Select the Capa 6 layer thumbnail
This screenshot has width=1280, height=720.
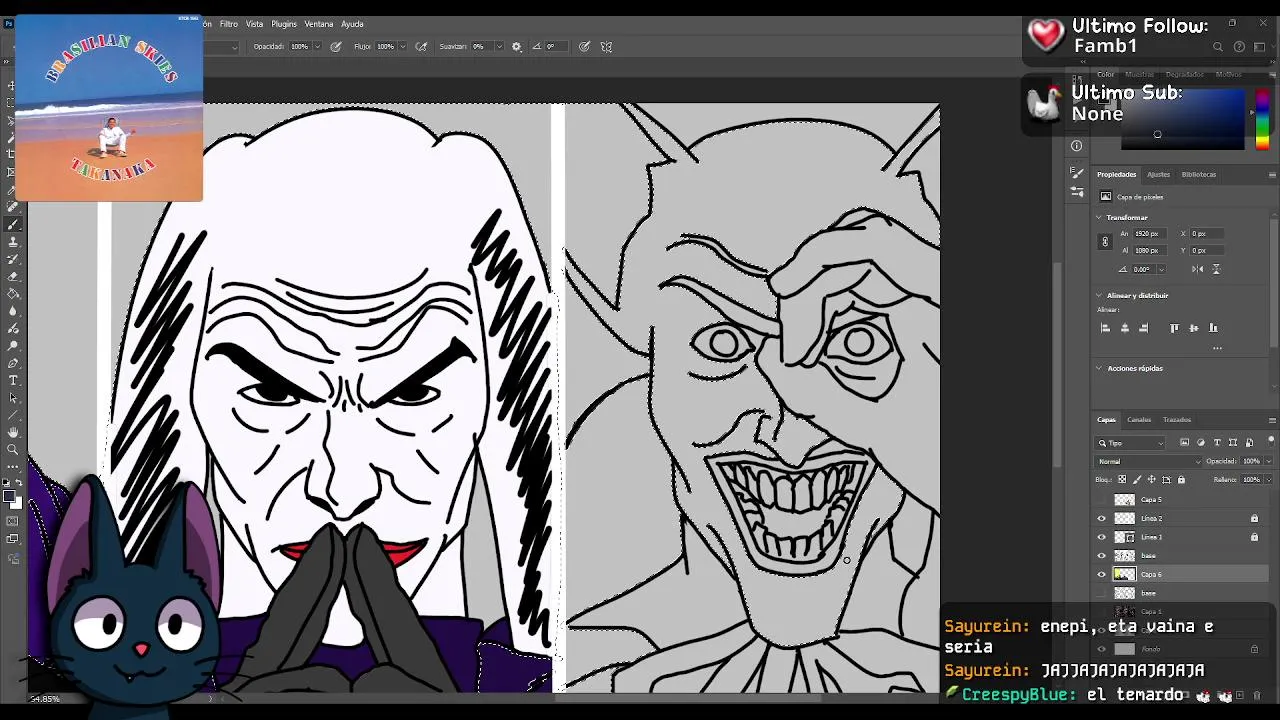pyautogui.click(x=1125, y=574)
